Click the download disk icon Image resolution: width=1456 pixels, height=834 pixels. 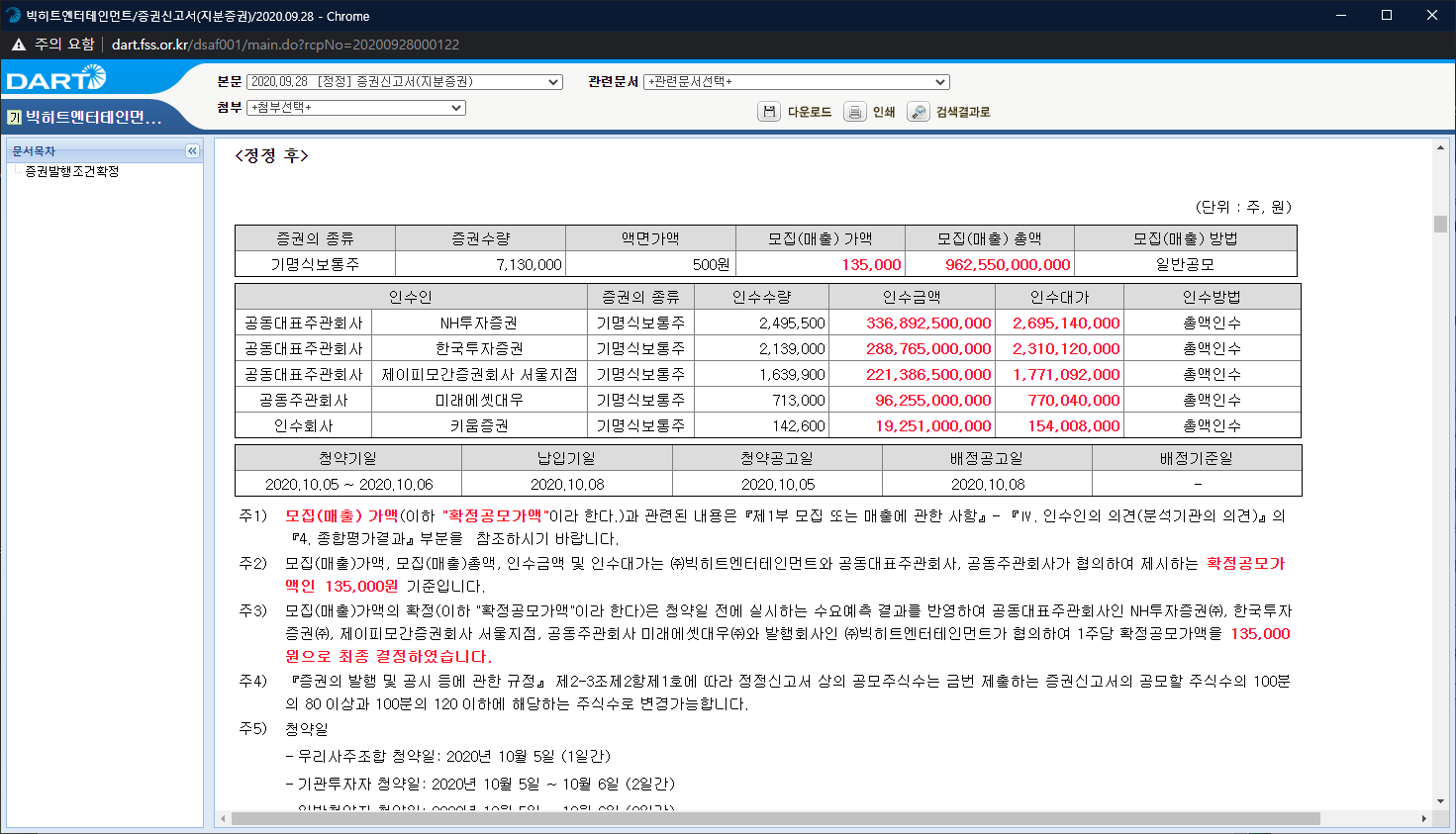click(x=769, y=112)
